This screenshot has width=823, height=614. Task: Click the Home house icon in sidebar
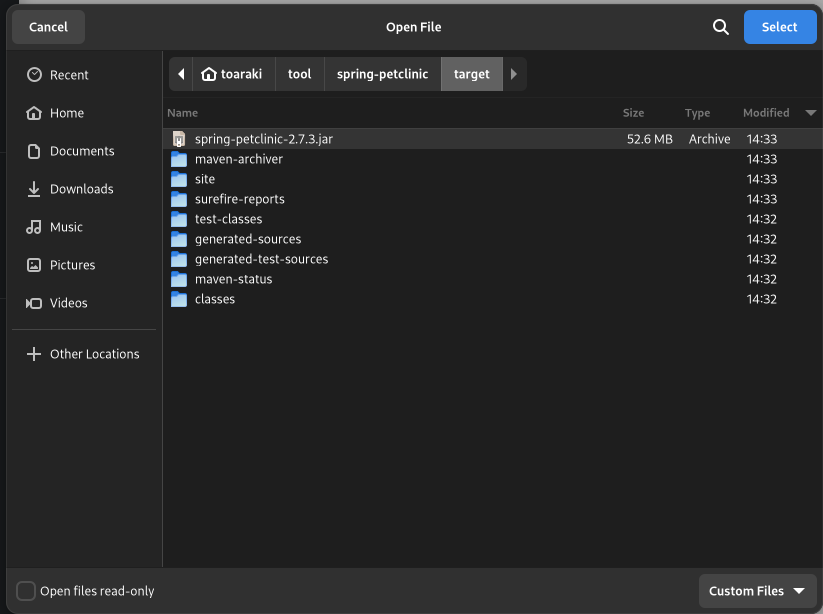tap(34, 113)
